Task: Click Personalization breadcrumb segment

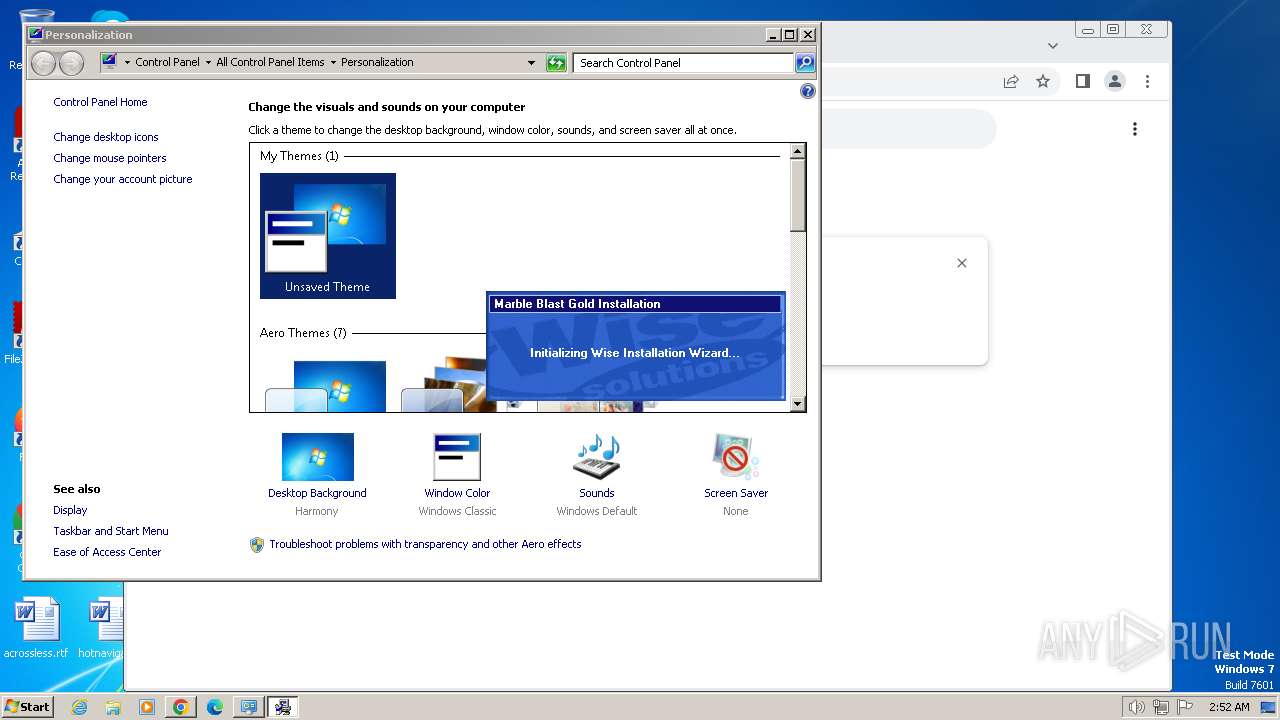Action: coord(377,63)
